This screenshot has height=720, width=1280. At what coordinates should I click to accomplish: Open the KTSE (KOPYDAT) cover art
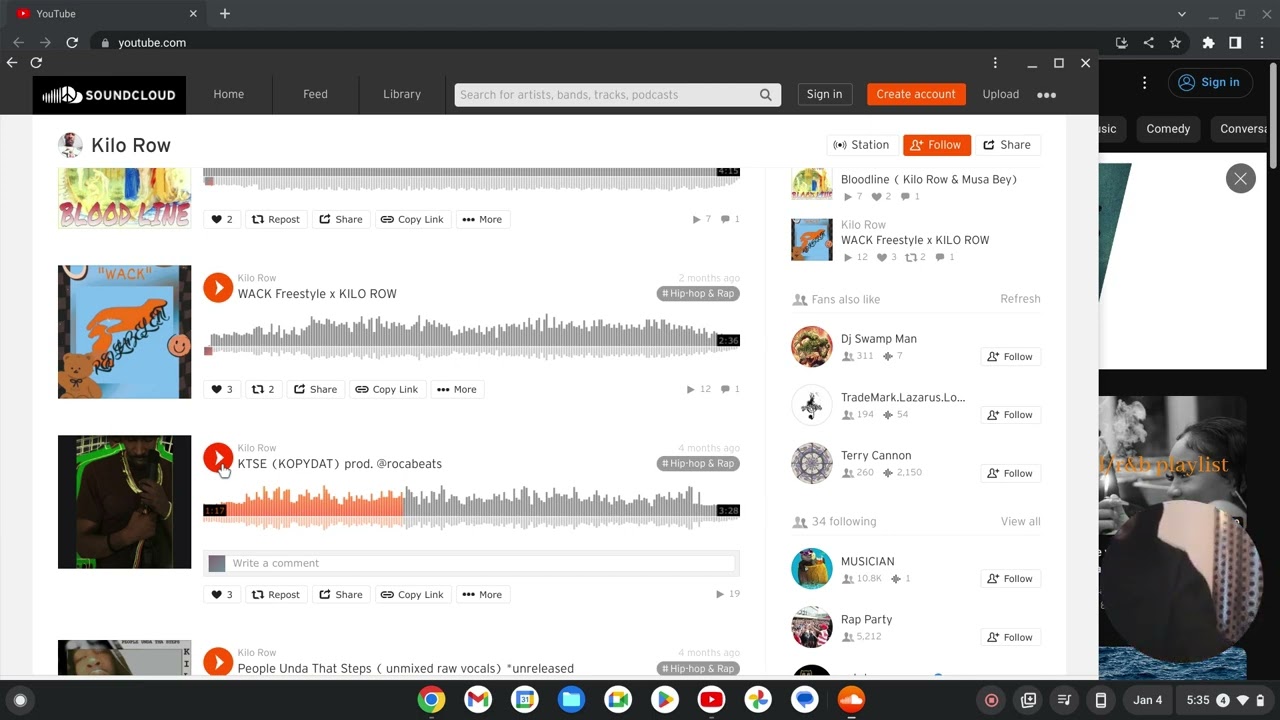pos(124,502)
